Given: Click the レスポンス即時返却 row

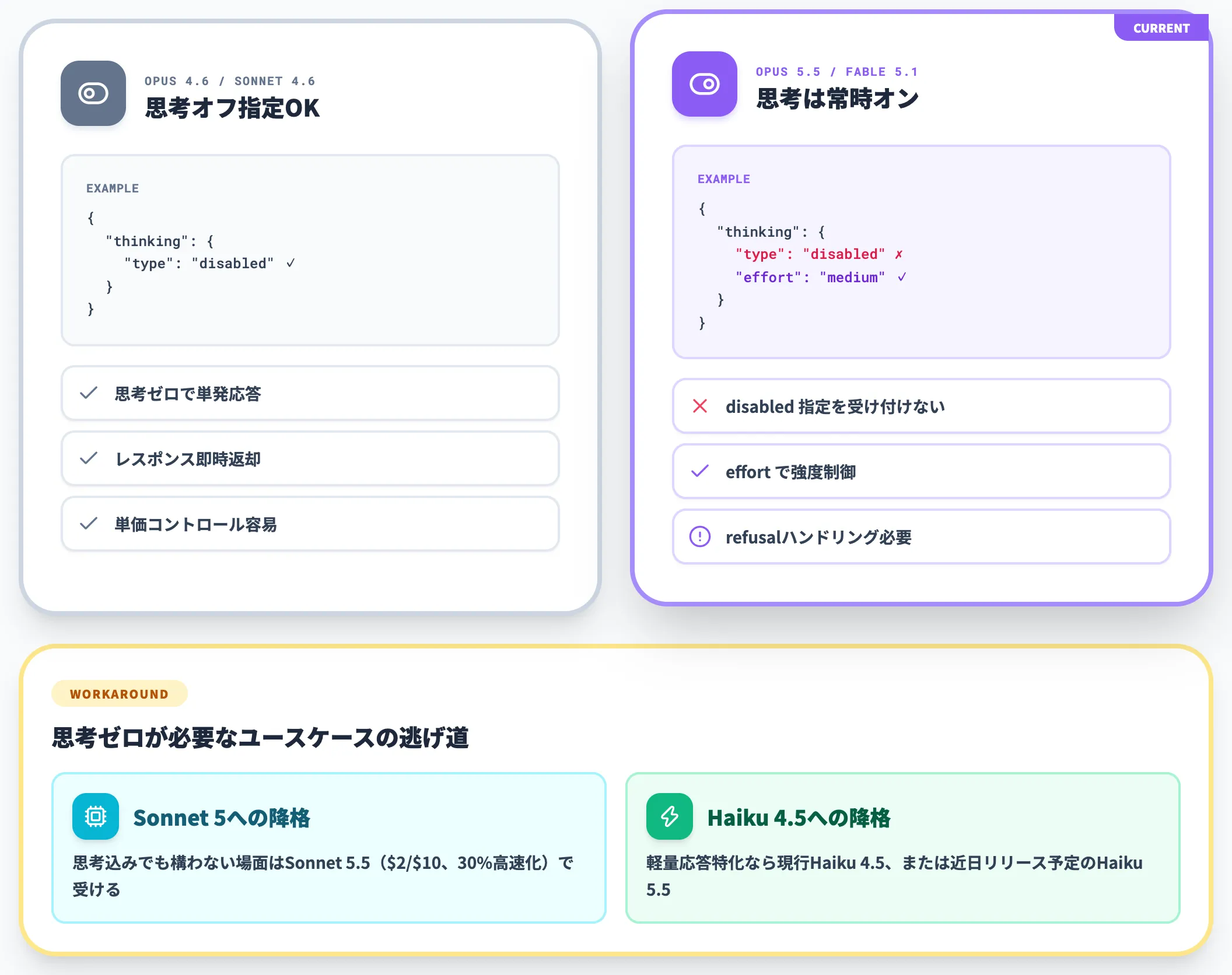Looking at the screenshot, I should 310,458.
